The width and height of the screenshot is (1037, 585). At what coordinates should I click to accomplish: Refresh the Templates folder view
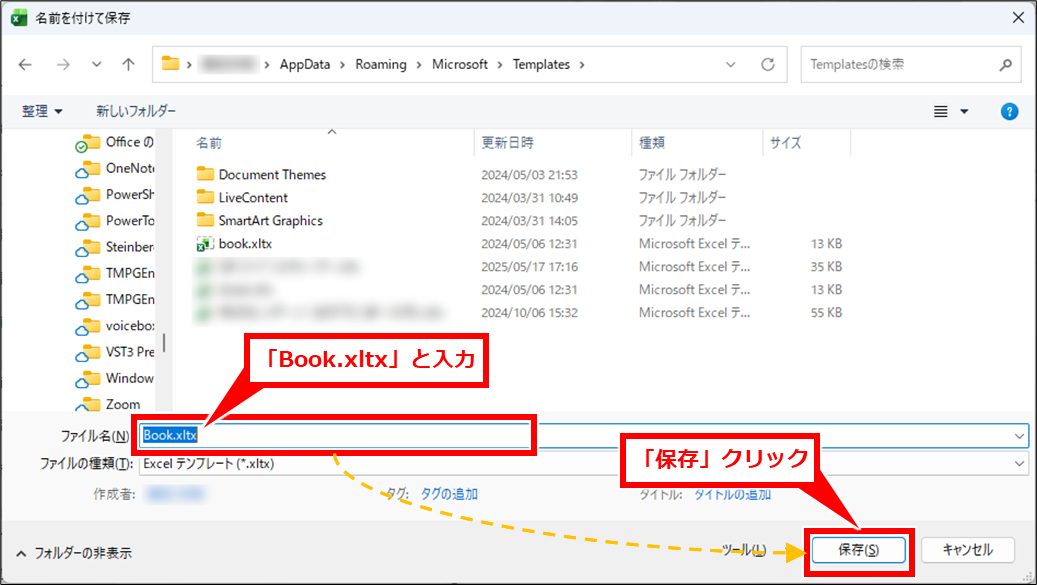[x=767, y=64]
